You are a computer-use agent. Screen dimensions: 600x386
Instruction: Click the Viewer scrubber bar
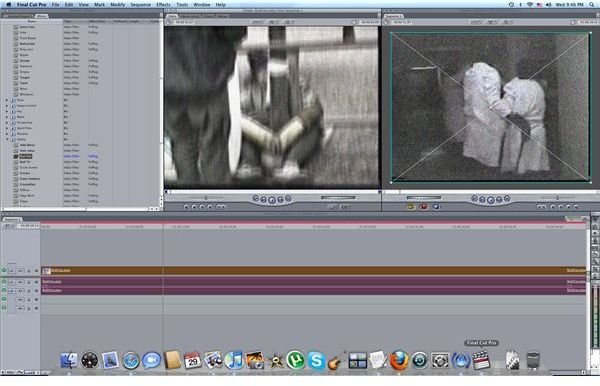(272, 192)
